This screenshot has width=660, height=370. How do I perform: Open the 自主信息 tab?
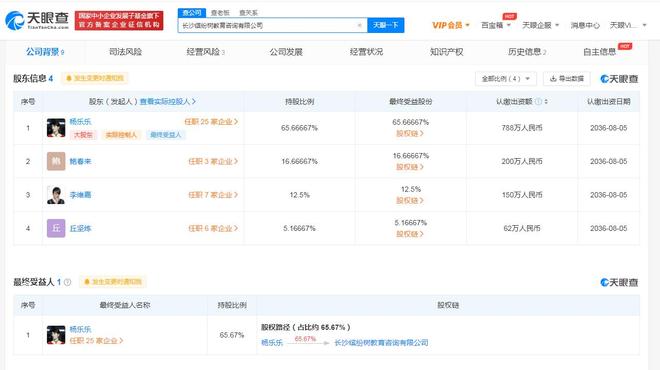[x=599, y=52]
